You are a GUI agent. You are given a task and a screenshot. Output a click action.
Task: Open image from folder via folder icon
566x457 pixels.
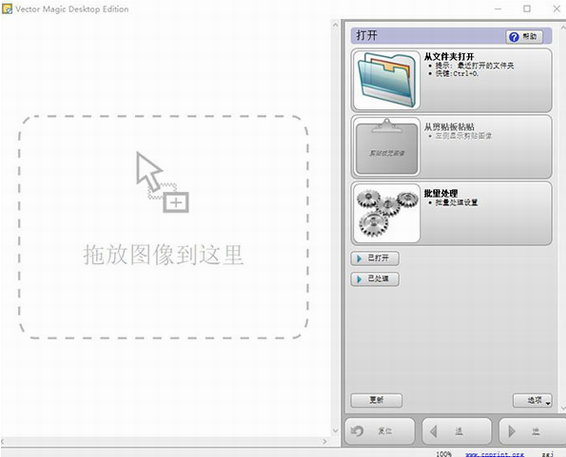point(387,80)
